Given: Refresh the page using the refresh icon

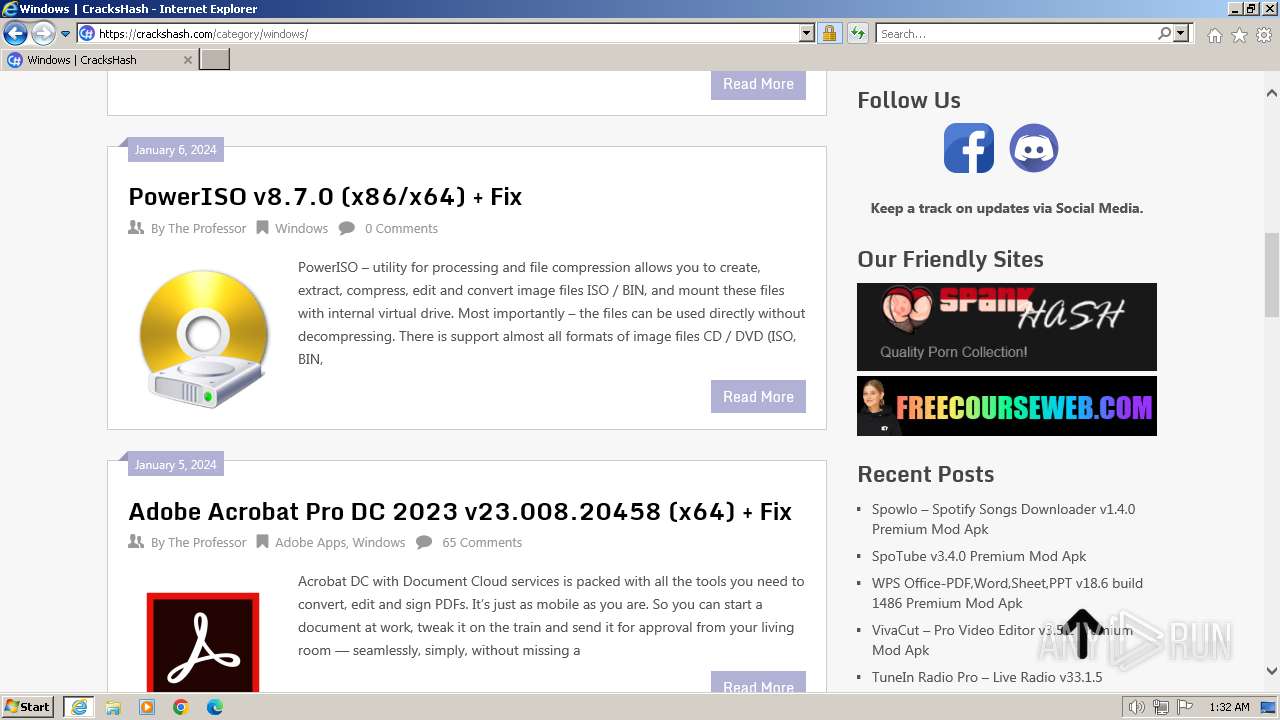Looking at the screenshot, I should pos(857,34).
